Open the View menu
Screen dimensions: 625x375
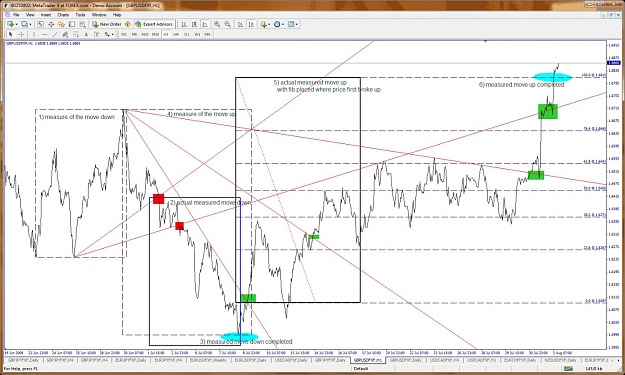click(30, 15)
